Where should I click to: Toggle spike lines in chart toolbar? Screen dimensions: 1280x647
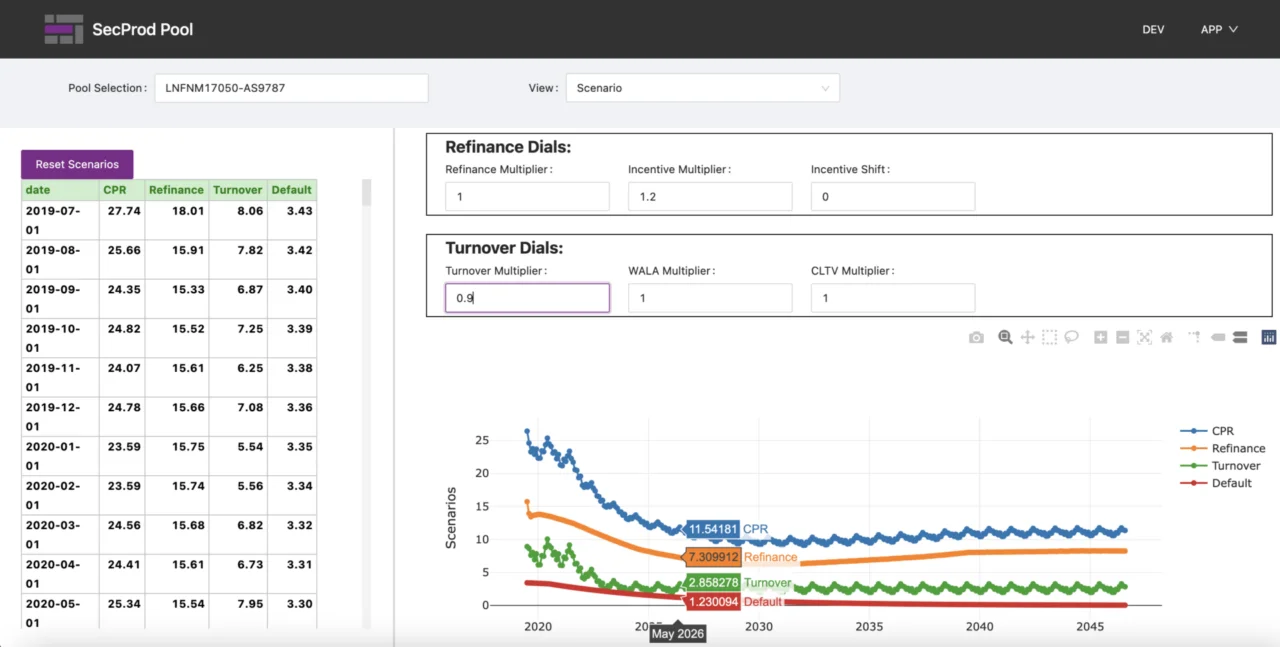click(x=1194, y=338)
